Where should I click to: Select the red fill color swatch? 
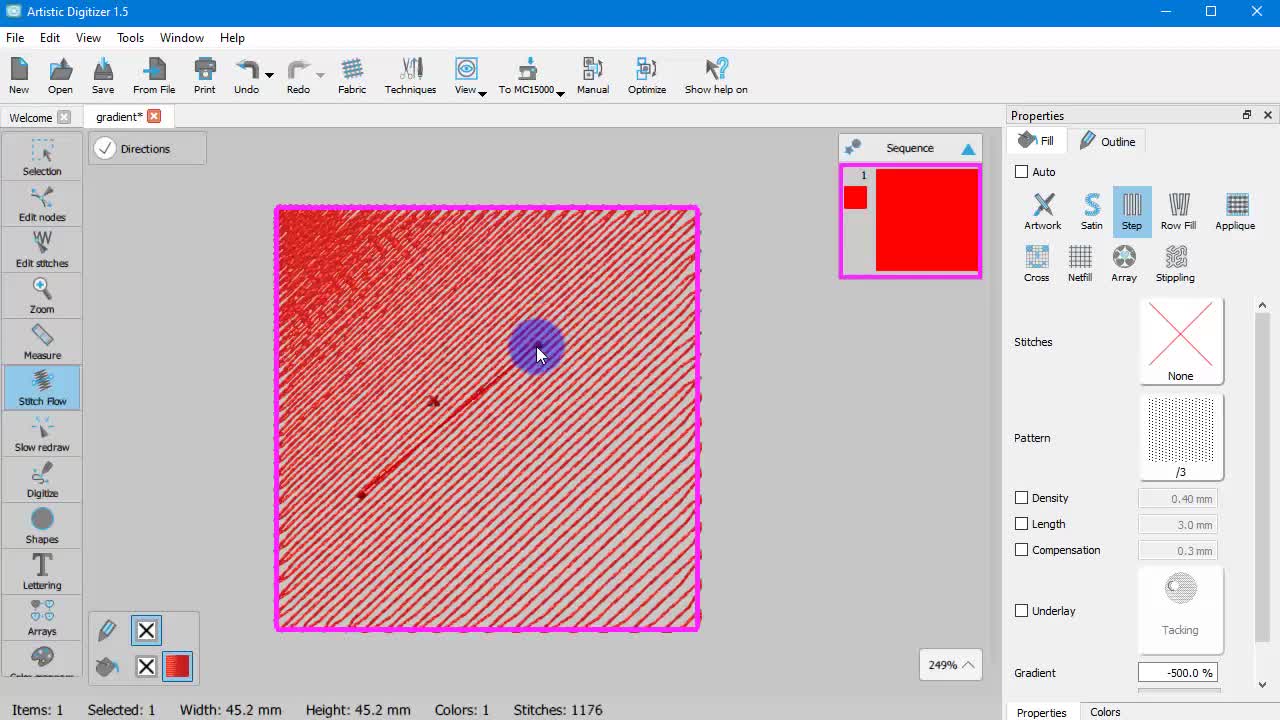point(177,666)
